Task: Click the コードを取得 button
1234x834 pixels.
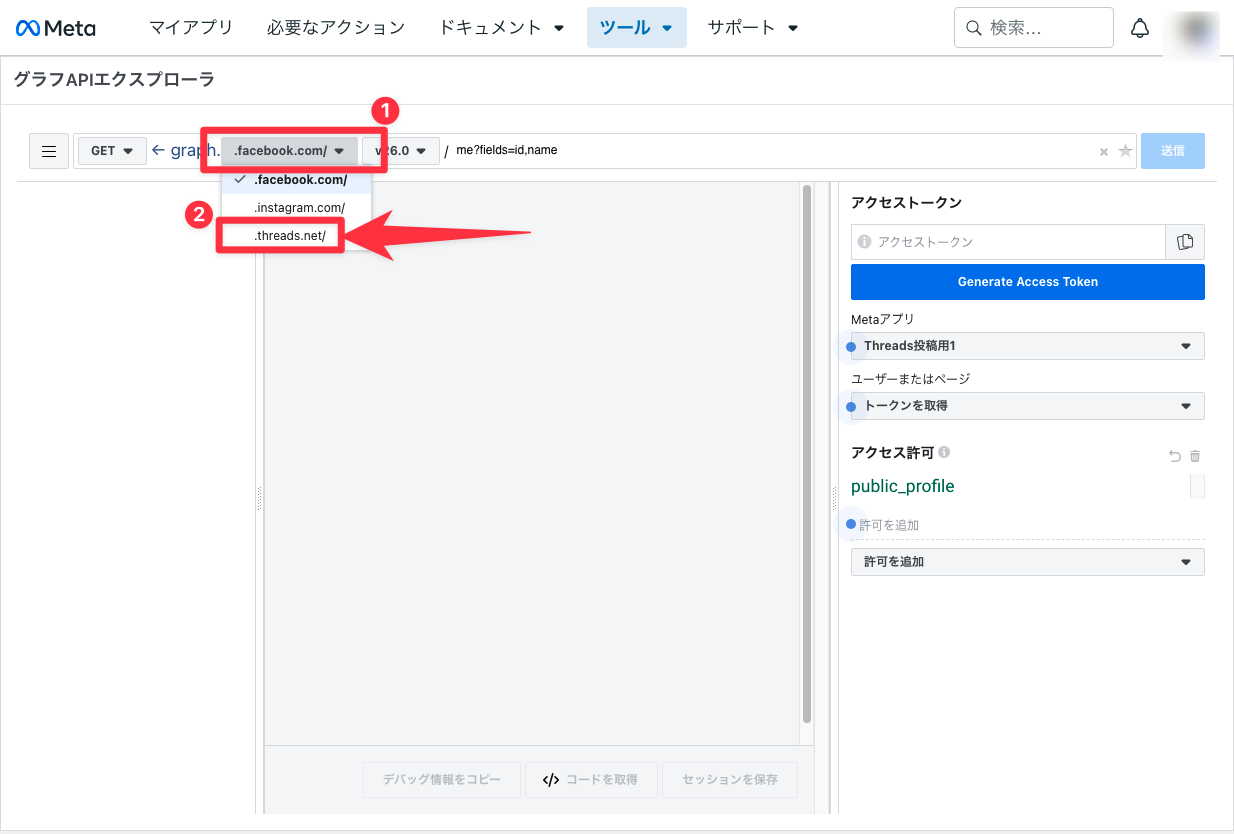Action: tap(592, 780)
